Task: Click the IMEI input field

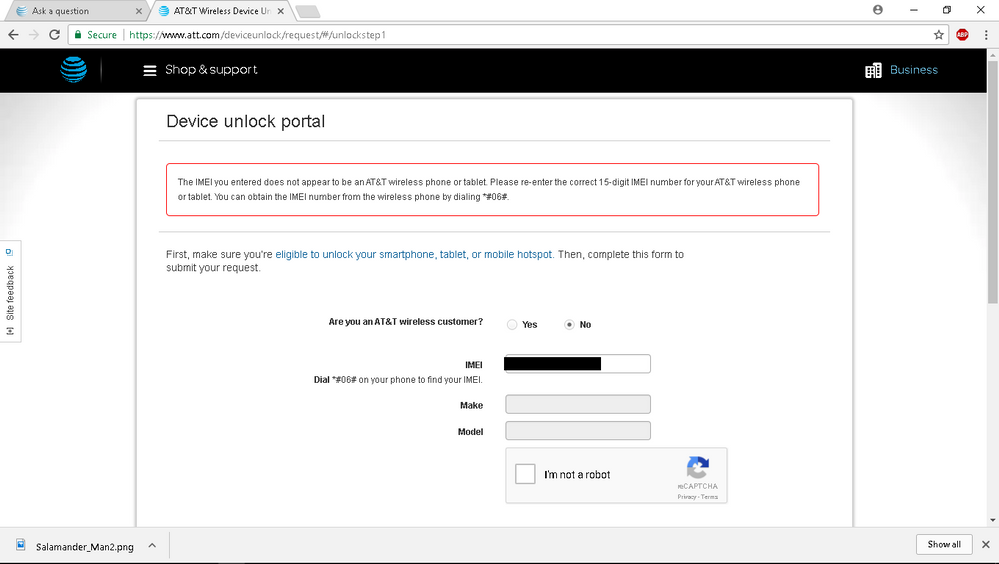Action: [577, 364]
